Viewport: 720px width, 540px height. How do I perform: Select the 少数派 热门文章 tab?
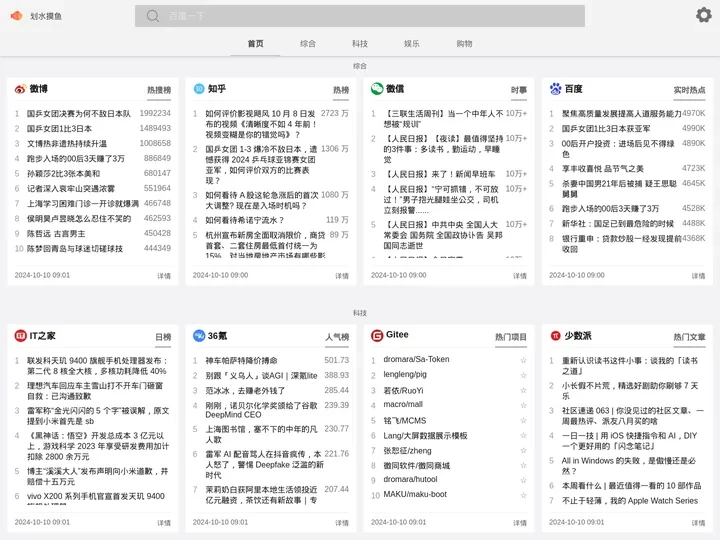click(689, 337)
